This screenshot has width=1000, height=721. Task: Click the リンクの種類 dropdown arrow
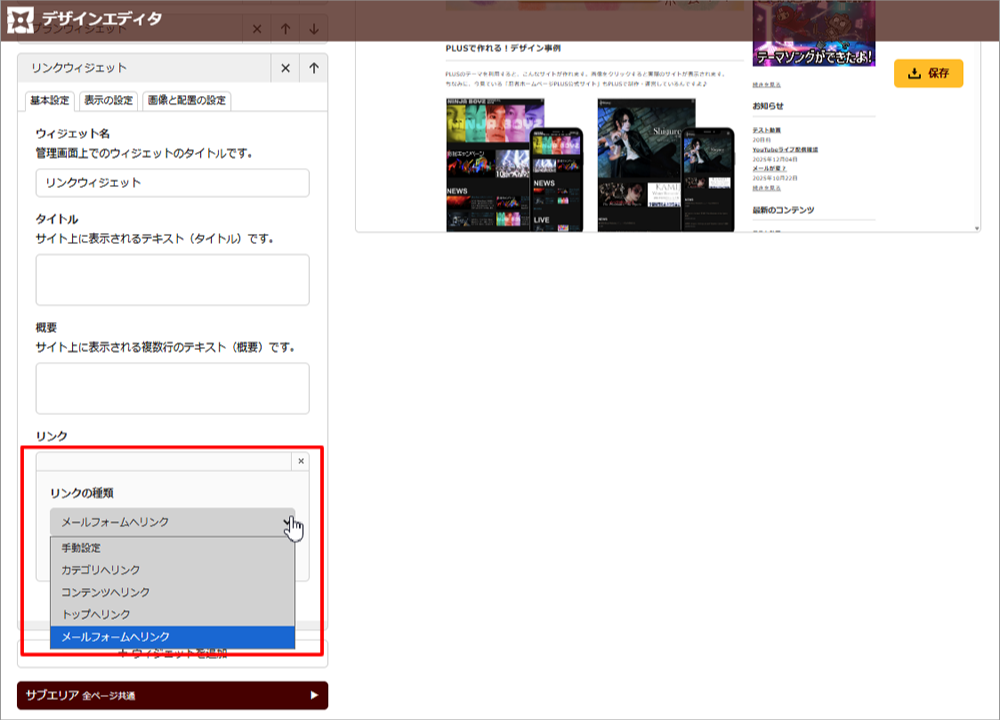coord(287,522)
